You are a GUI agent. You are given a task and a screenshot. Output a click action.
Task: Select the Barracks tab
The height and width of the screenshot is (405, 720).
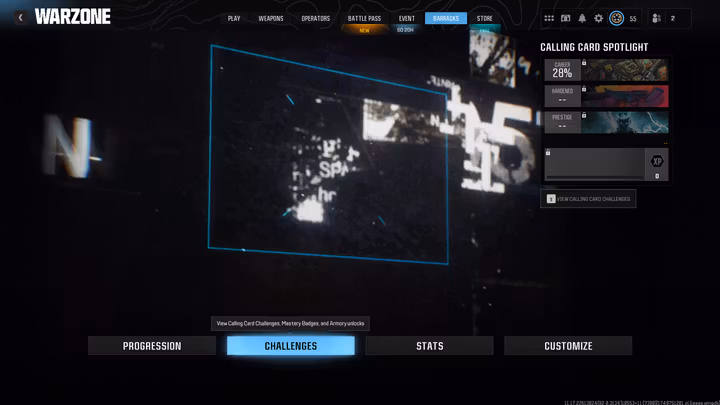(x=446, y=18)
